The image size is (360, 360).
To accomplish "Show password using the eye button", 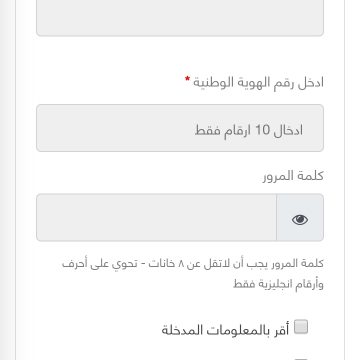I will pos(300,220).
